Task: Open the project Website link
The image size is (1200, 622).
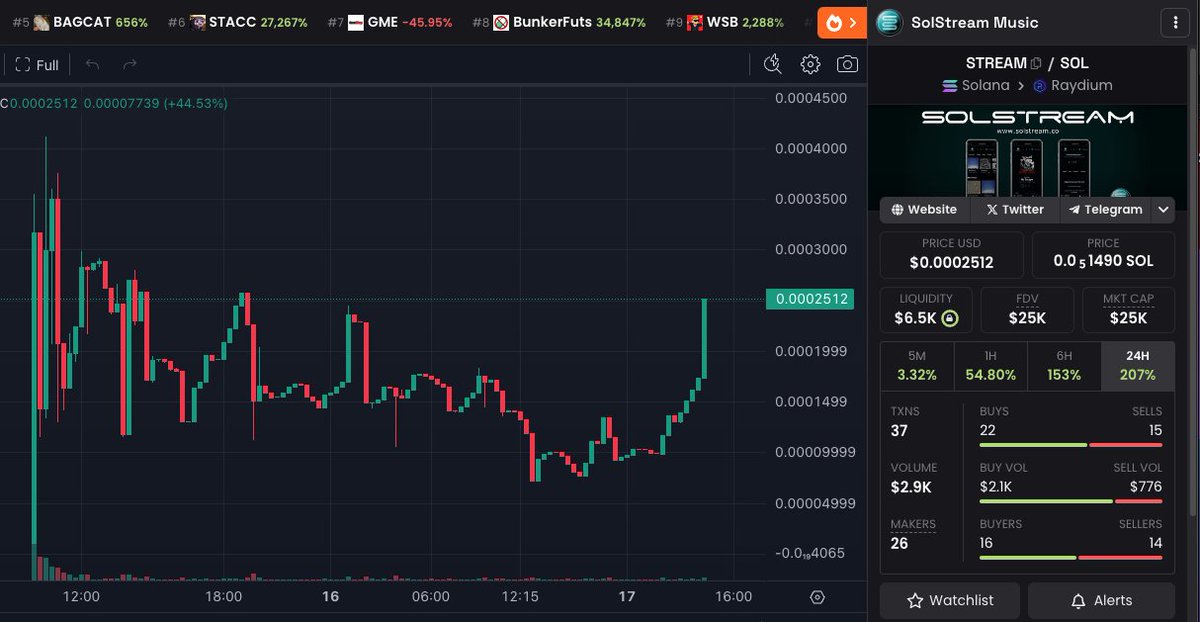Action: (x=924, y=210)
